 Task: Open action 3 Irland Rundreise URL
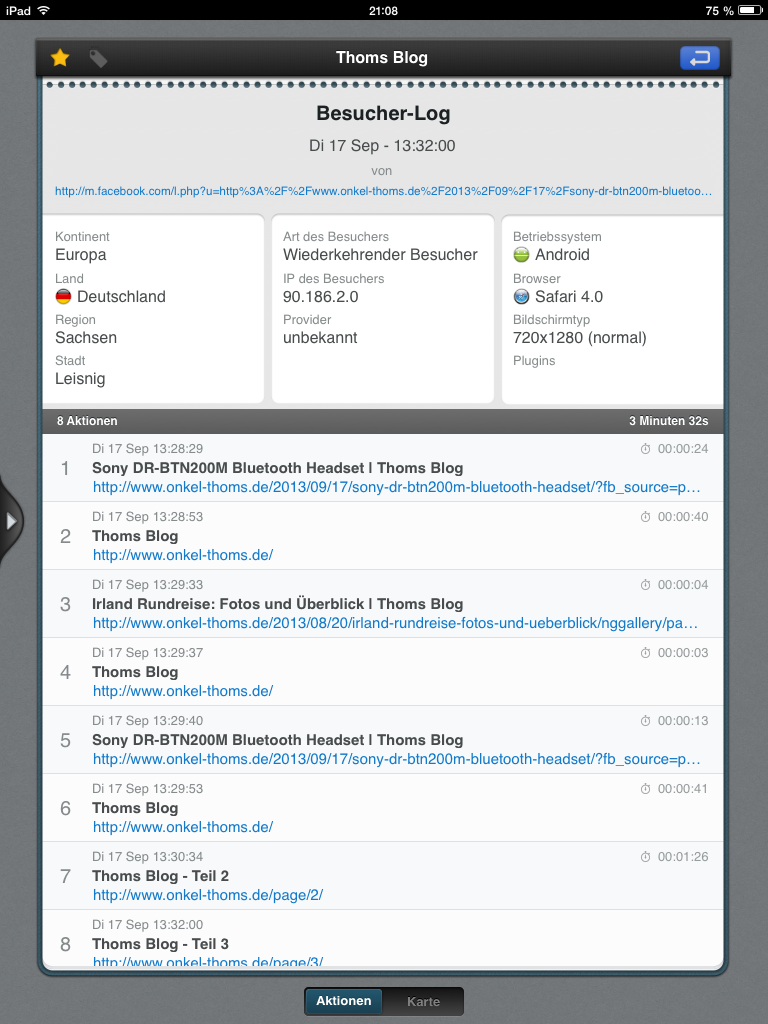tap(395, 623)
